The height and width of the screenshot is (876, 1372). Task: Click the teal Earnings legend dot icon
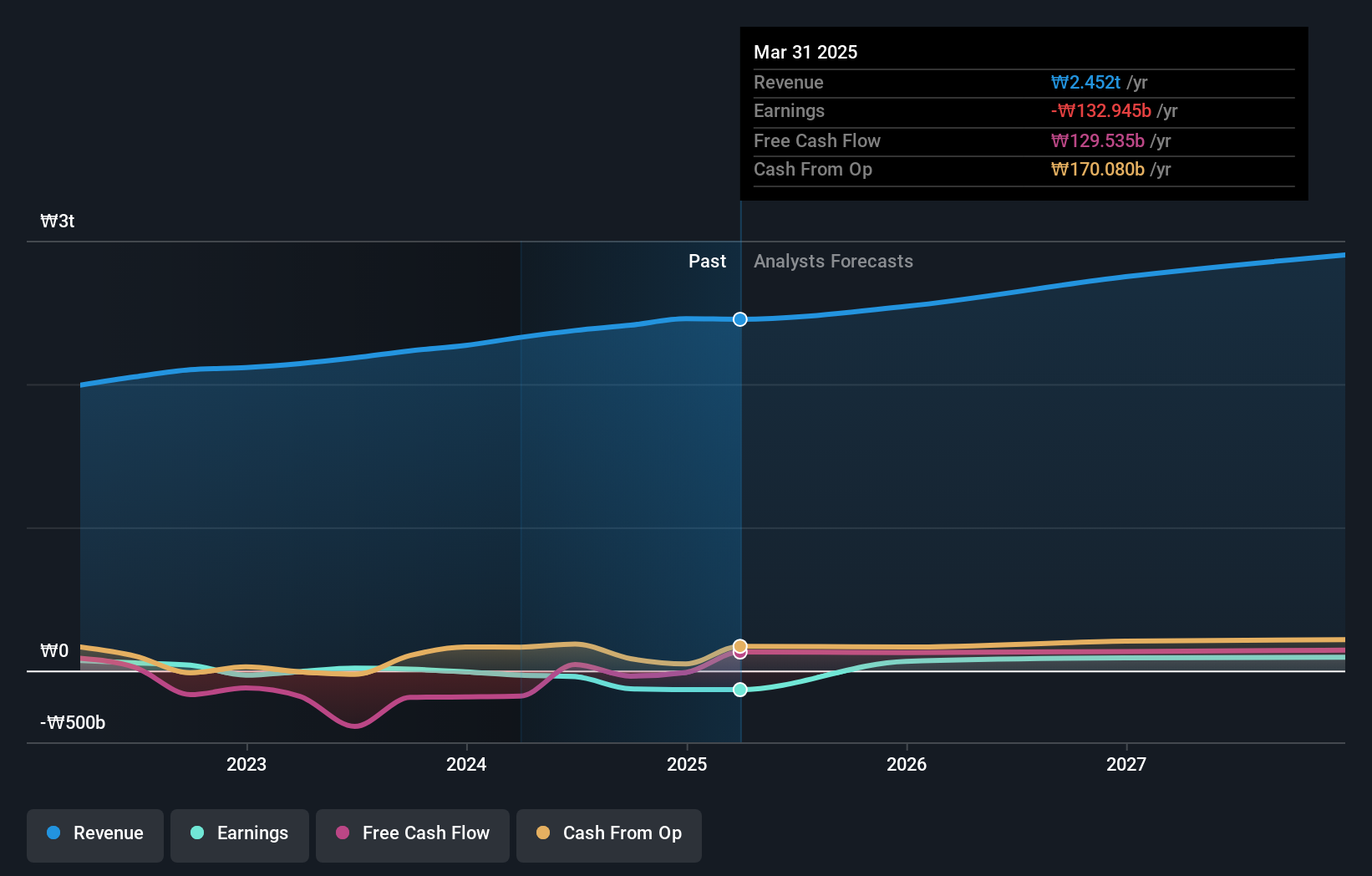point(197,833)
